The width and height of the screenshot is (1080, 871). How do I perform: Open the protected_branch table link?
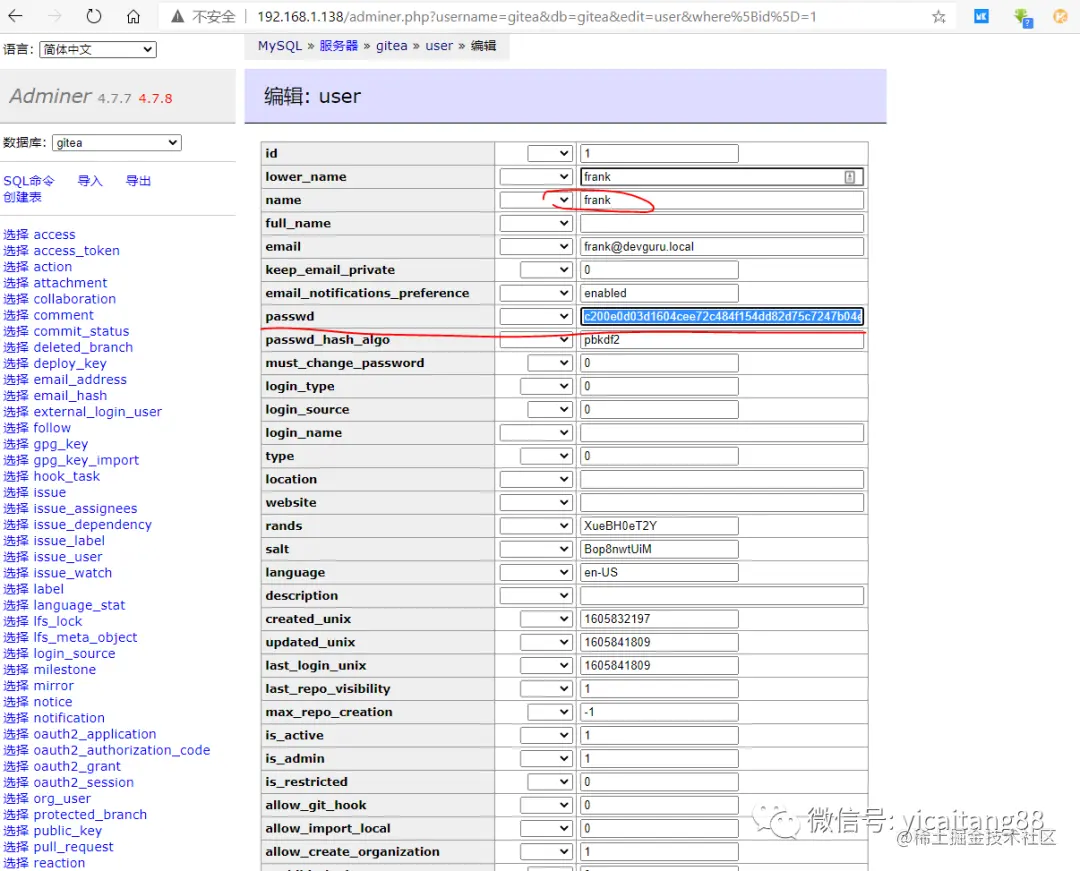point(90,815)
